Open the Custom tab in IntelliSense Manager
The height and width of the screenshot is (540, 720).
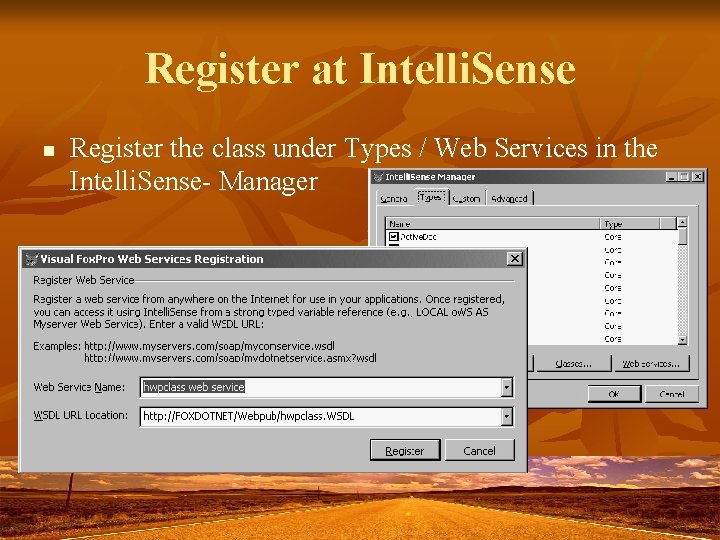tap(467, 198)
